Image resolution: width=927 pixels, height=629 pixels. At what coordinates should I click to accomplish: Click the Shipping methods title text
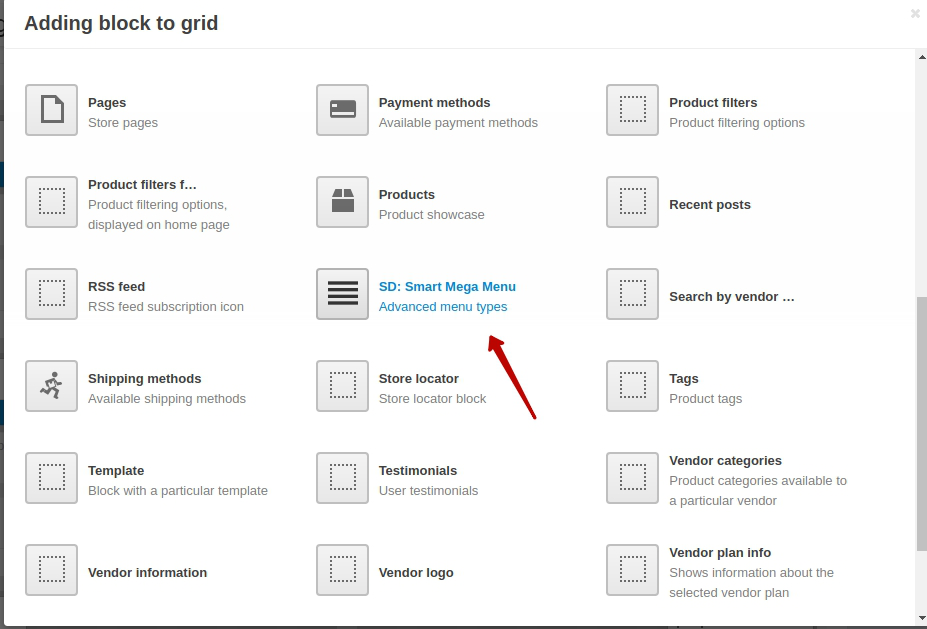coord(145,379)
